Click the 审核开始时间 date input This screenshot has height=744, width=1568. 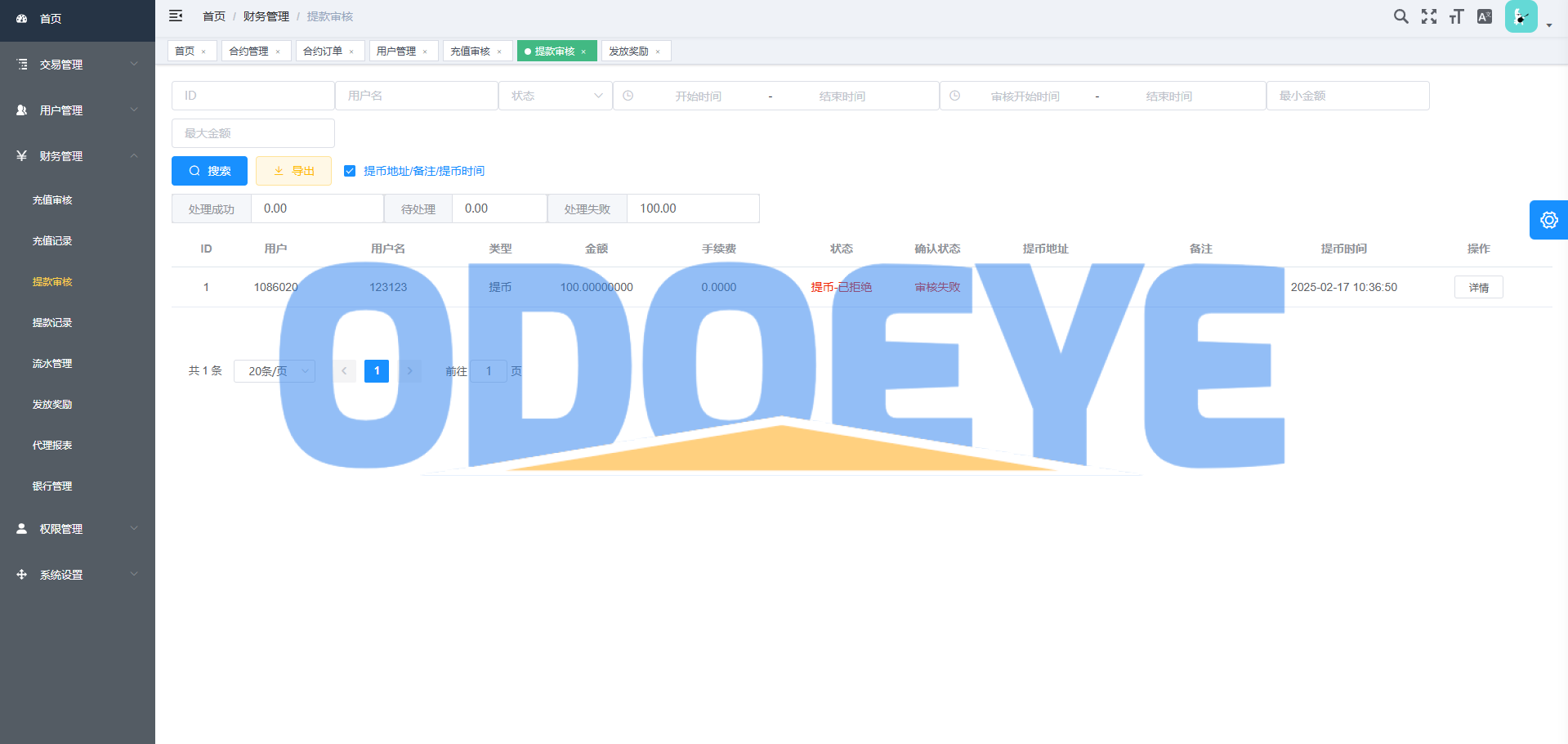1025,96
